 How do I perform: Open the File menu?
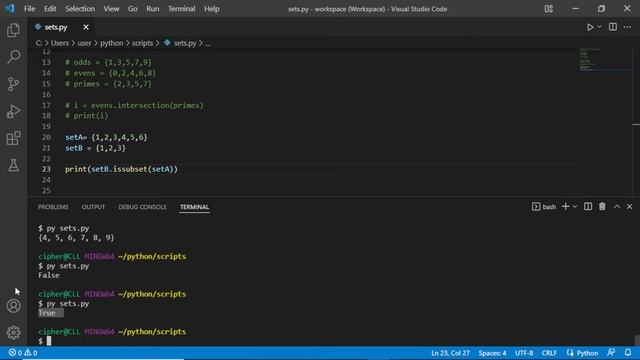[29, 9]
